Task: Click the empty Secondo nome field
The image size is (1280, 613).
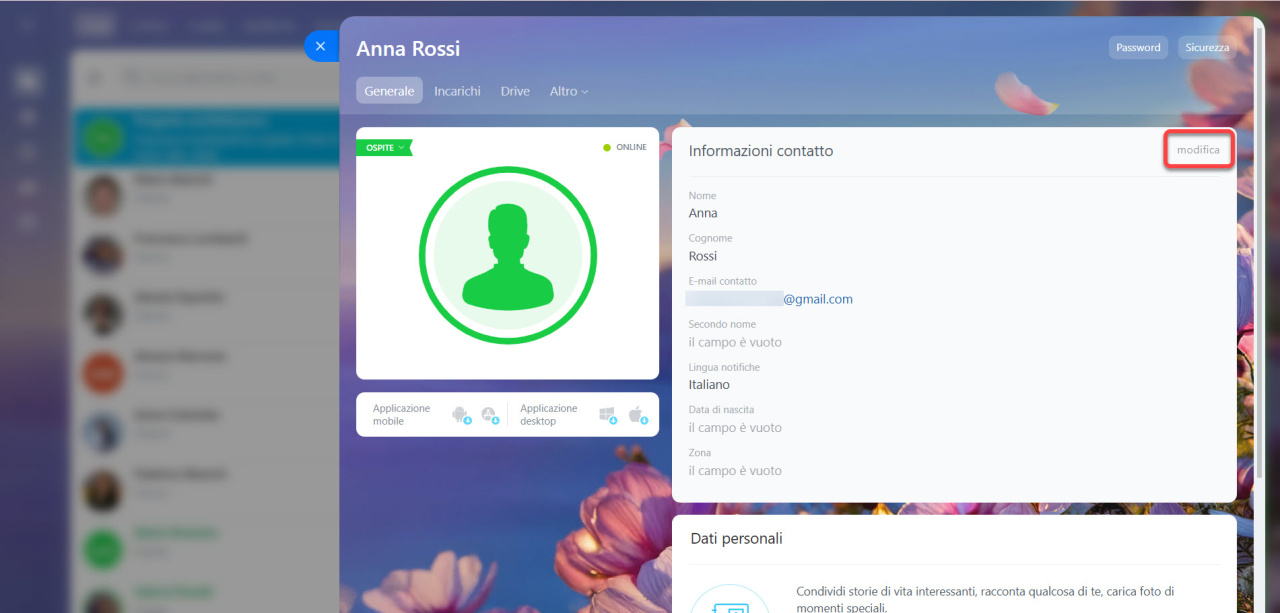Action: click(735, 342)
